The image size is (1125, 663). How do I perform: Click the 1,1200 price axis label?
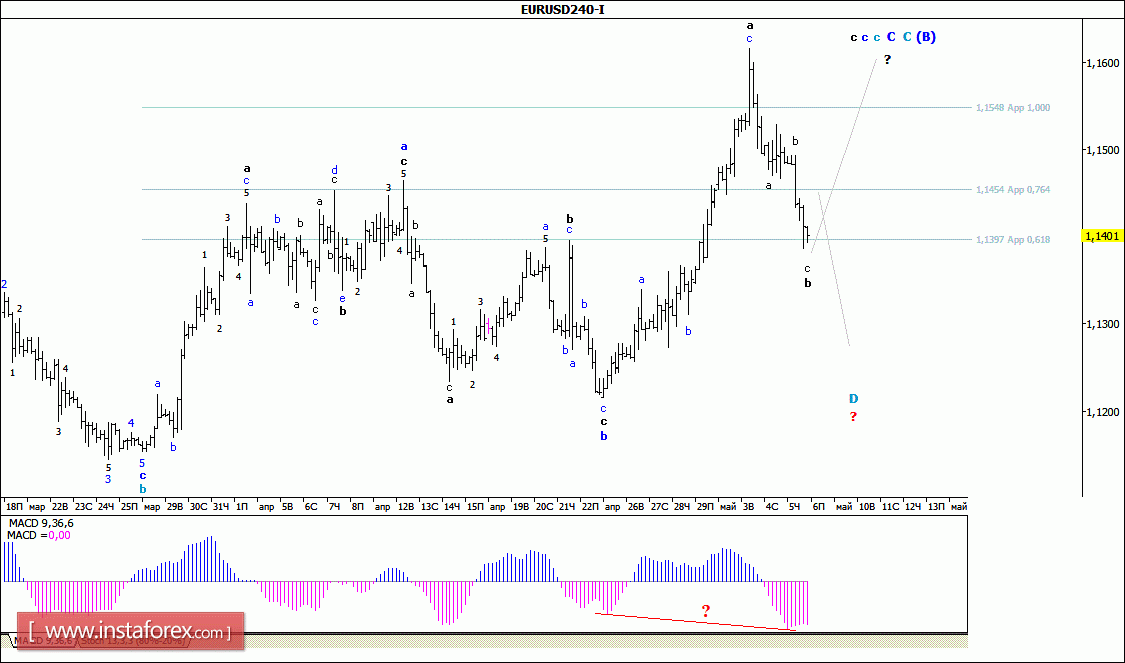click(1102, 411)
